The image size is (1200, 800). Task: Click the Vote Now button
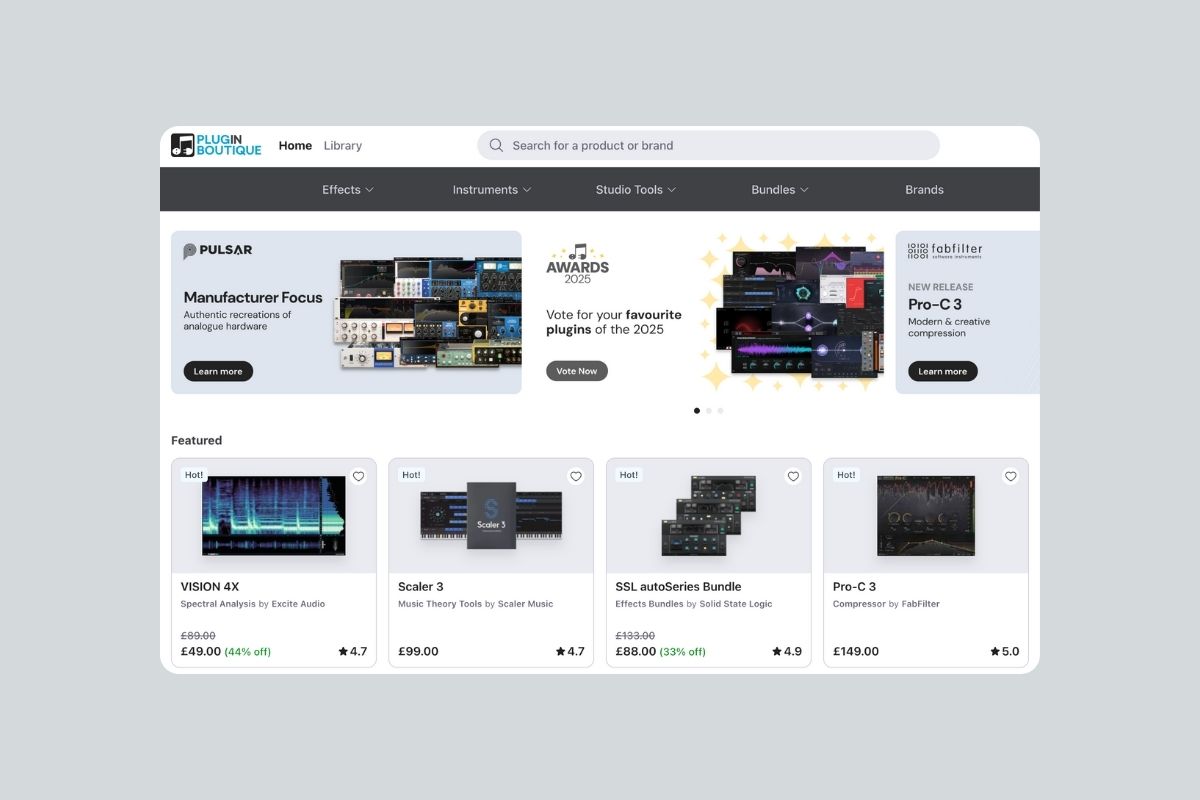click(577, 371)
